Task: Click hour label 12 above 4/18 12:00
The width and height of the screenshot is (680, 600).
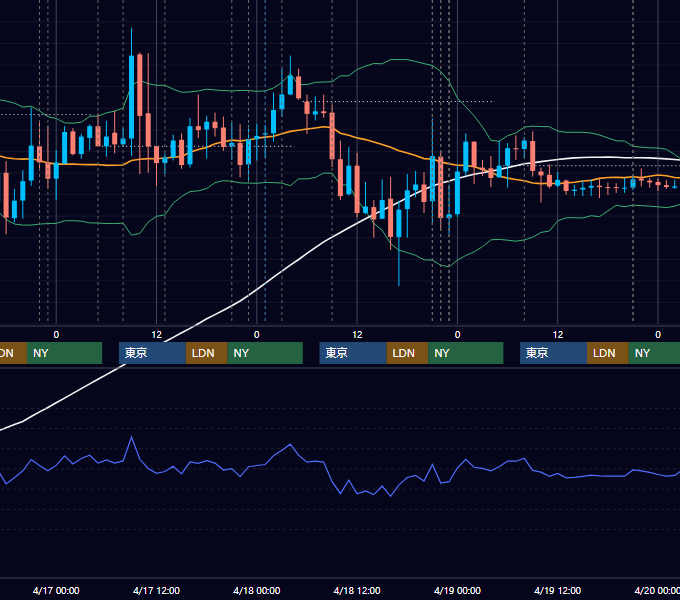Action: point(357,335)
